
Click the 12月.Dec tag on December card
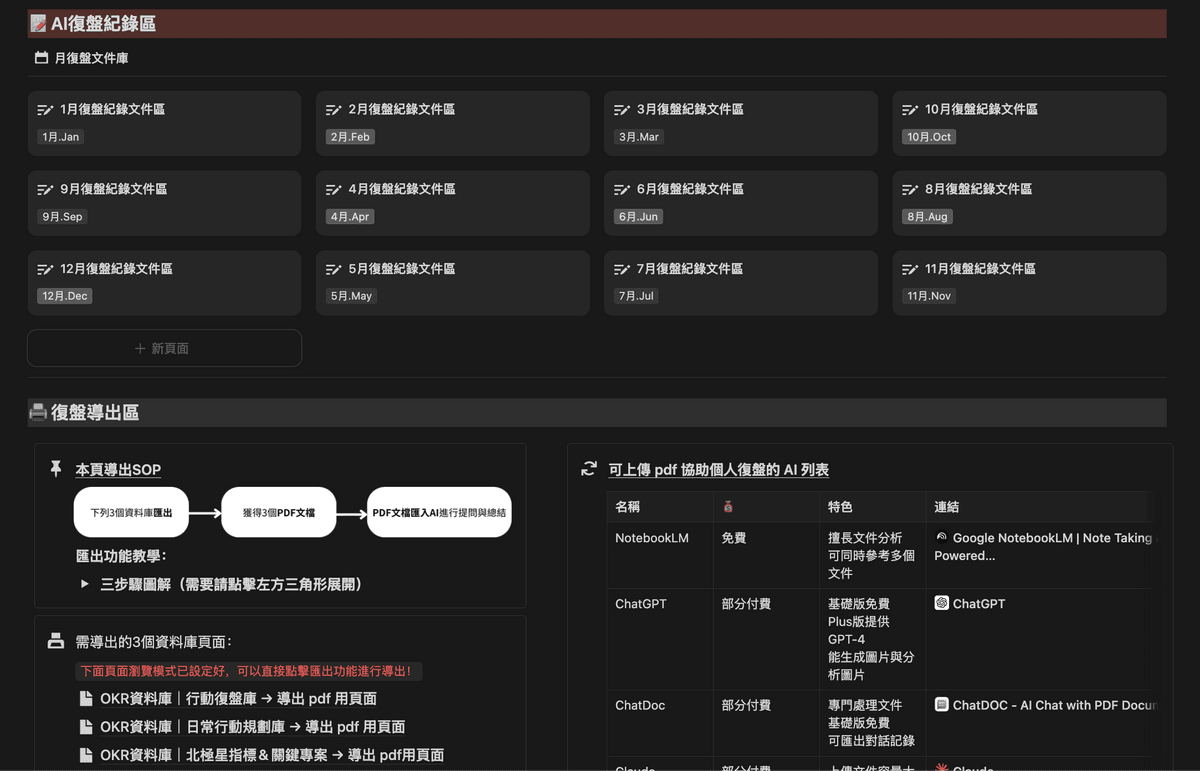point(65,296)
